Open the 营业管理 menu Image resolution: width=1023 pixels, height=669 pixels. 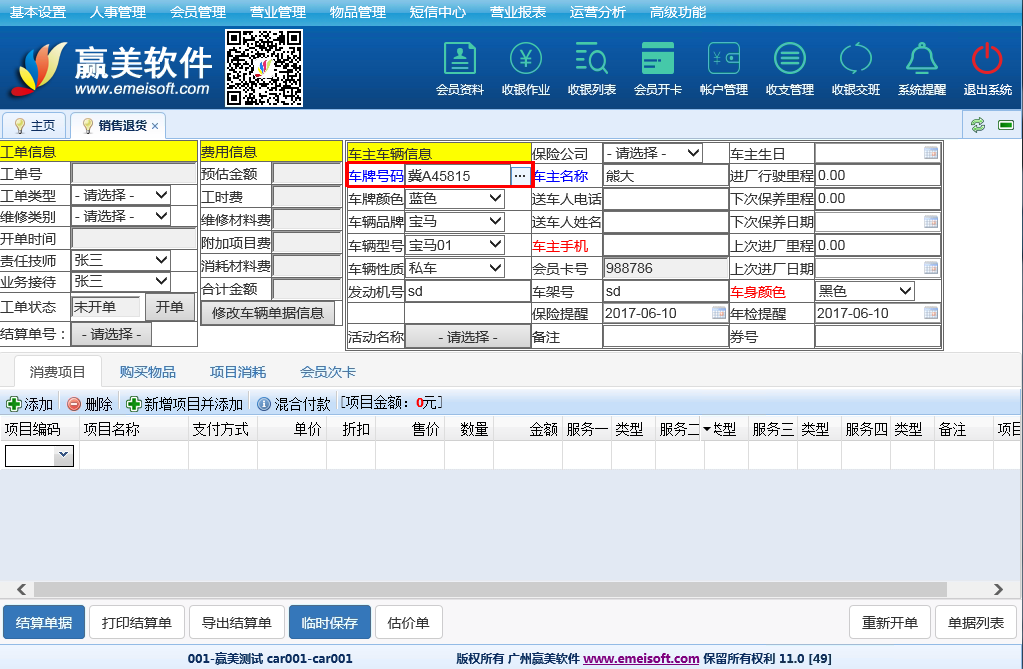click(278, 12)
